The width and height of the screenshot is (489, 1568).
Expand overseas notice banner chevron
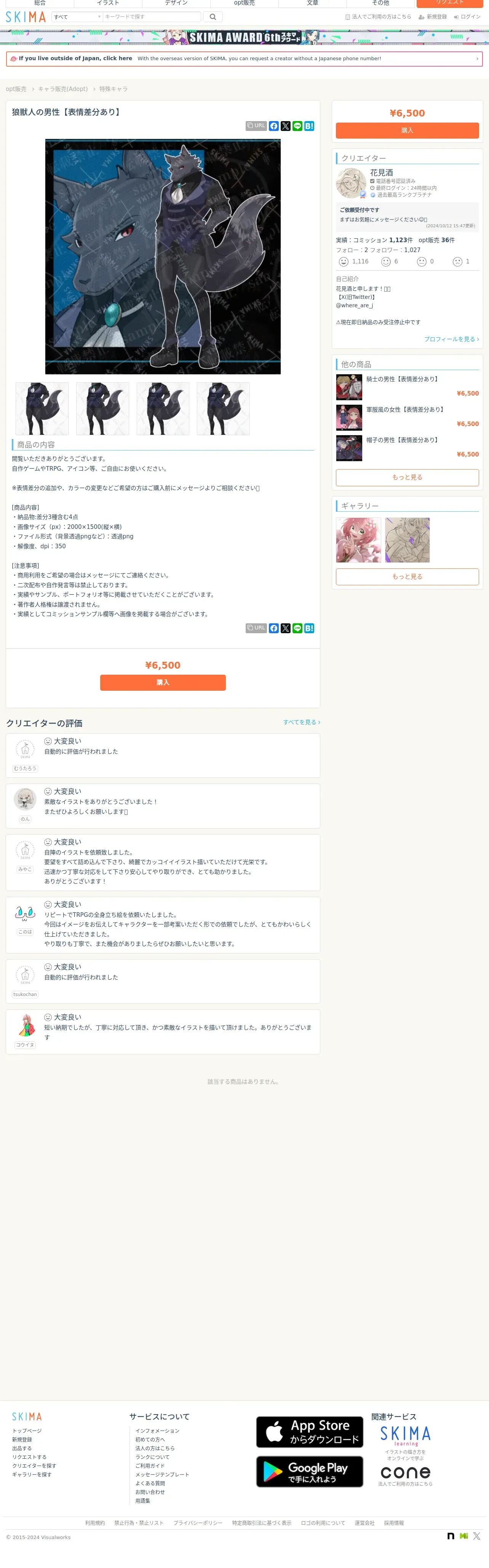[477, 59]
